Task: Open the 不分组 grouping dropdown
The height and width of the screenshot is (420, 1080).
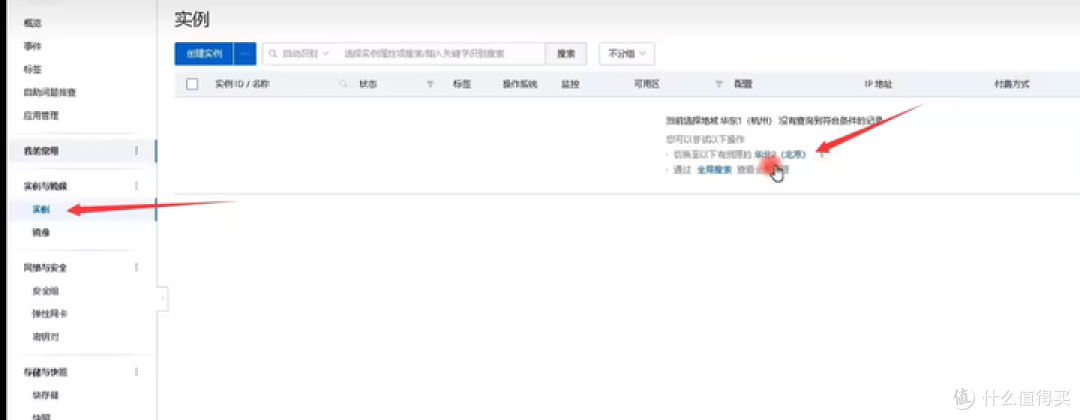Action: coord(627,54)
